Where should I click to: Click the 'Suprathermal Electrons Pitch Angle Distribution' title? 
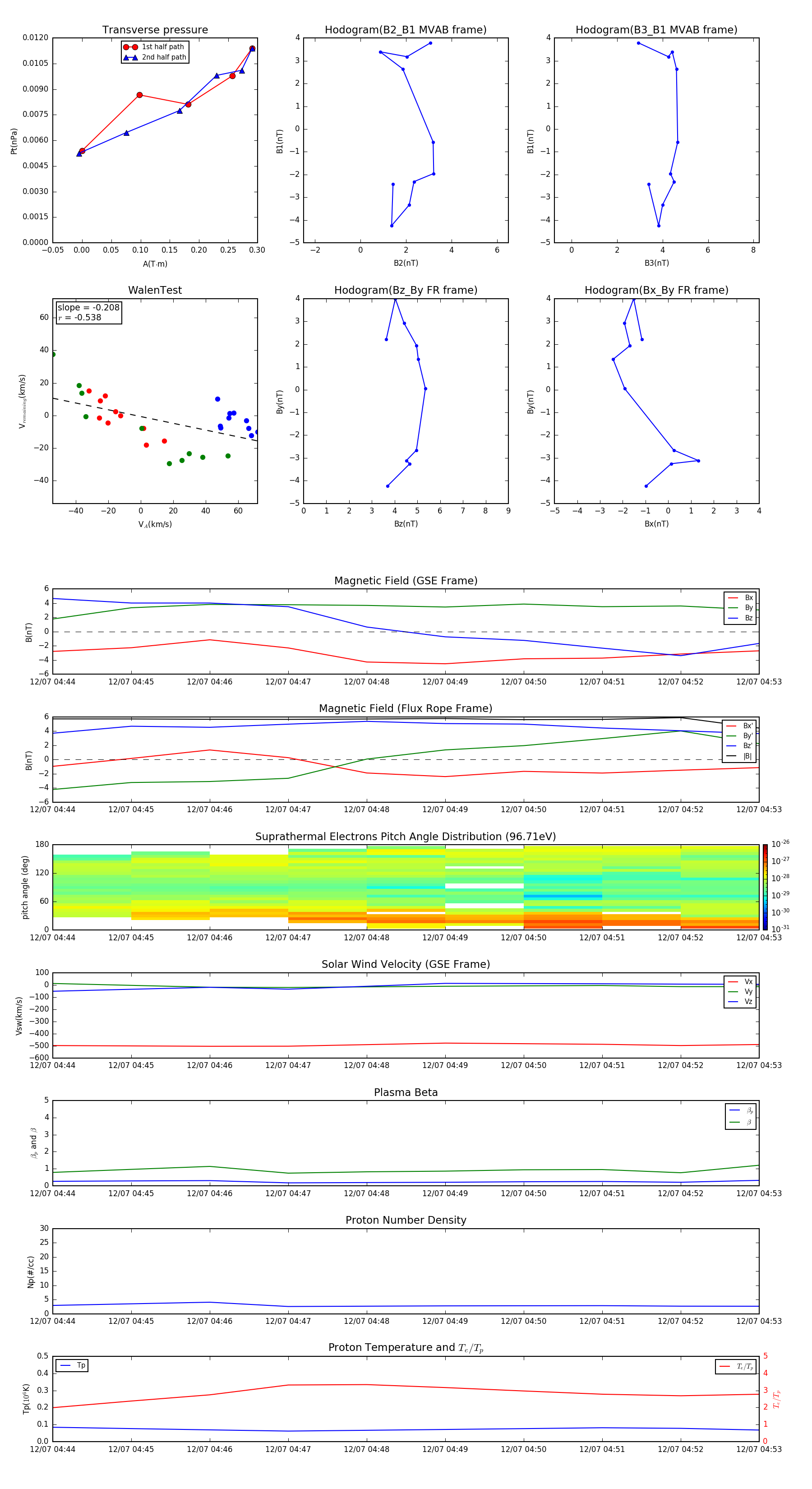[406, 837]
